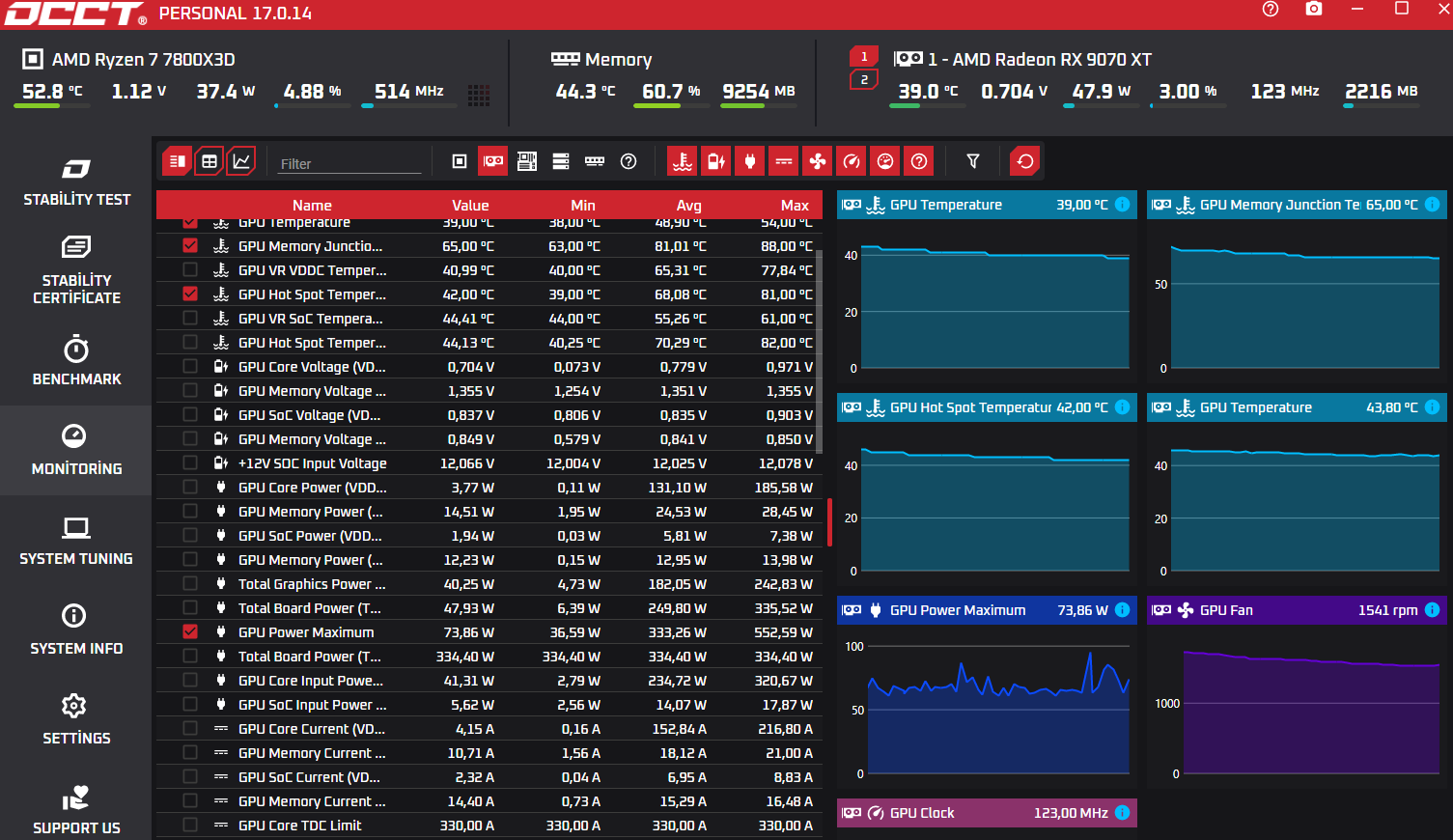Switch to graph-only view
The image size is (1453, 840).
tap(240, 161)
